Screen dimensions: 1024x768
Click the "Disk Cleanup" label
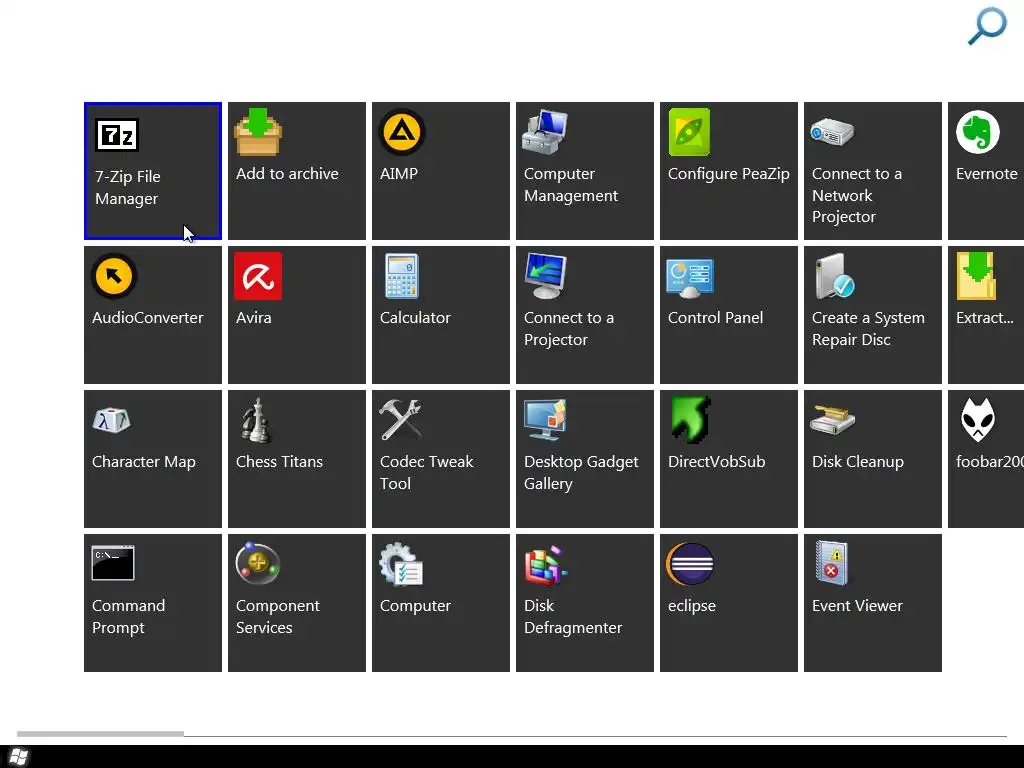point(857,462)
